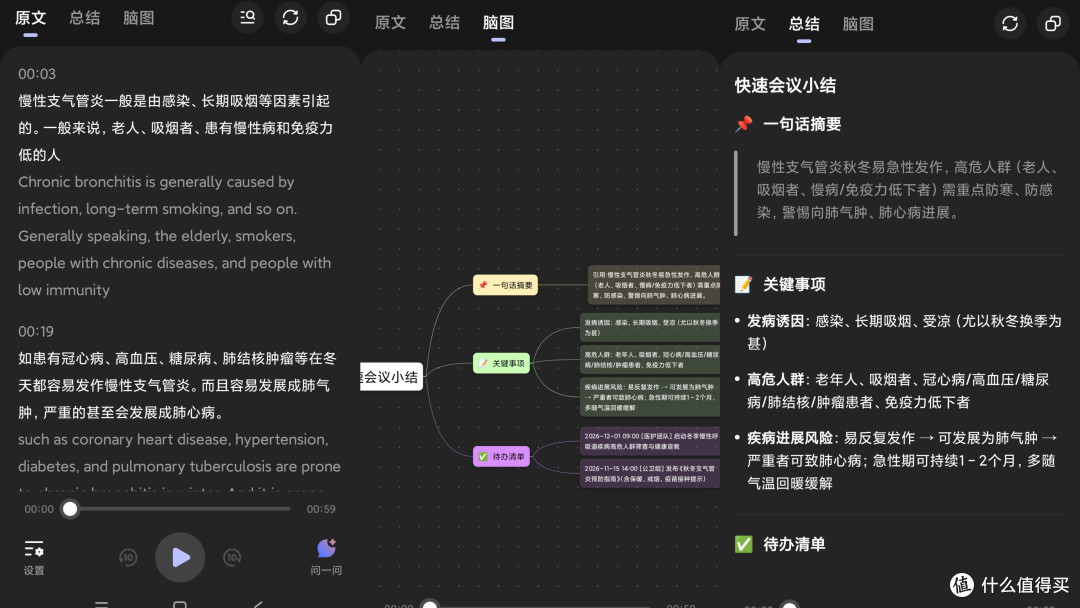
Task: Select 总结 tab in middle panel
Action: tap(444, 23)
